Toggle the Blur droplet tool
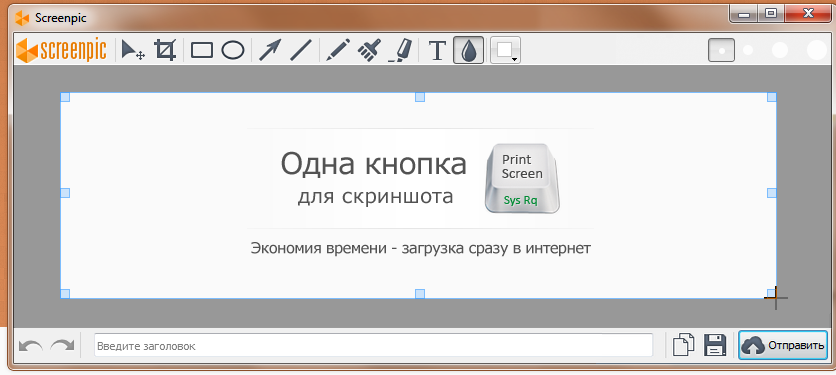 (x=468, y=50)
